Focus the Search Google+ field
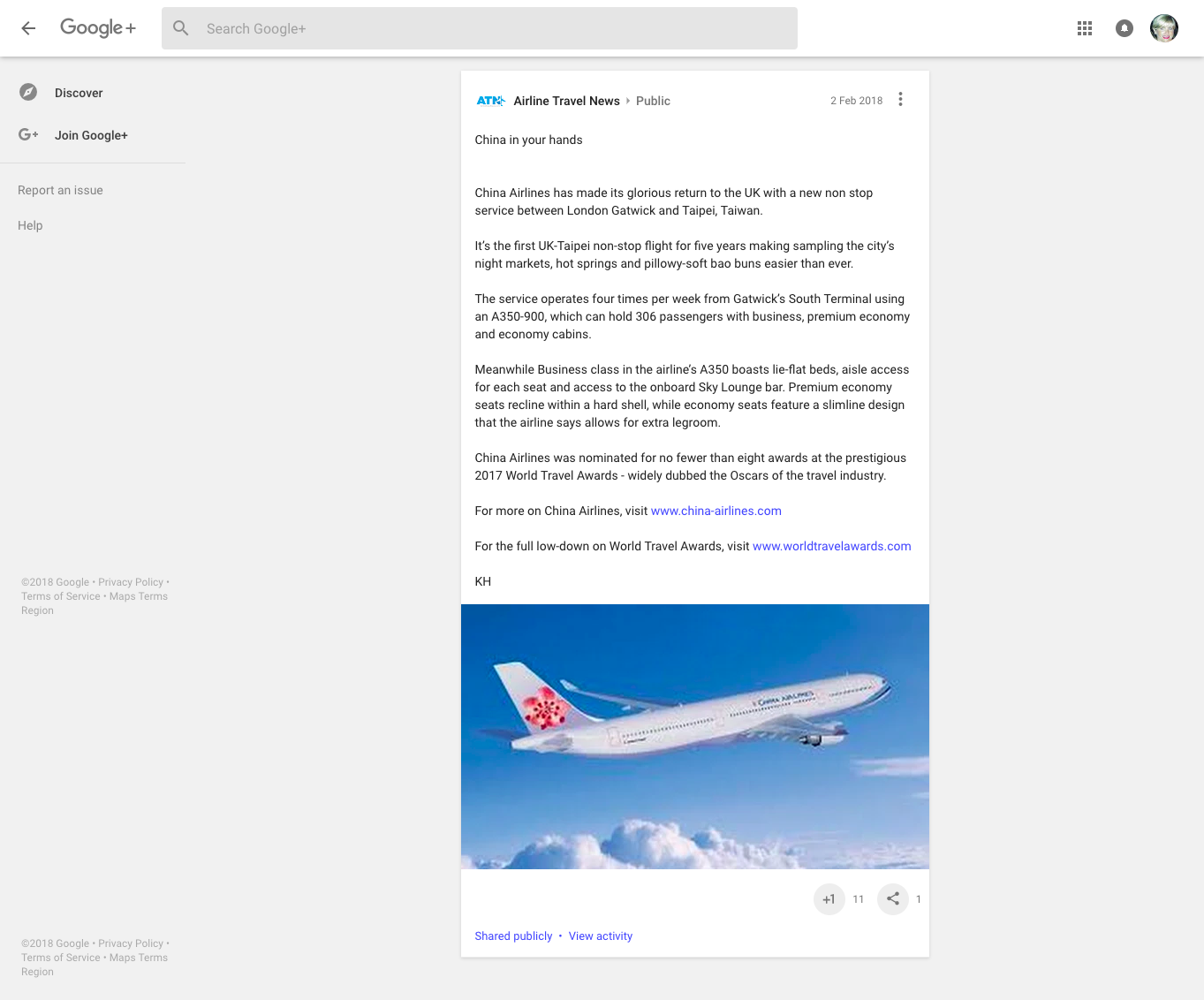The image size is (1204, 1000). pyautogui.click(x=480, y=28)
